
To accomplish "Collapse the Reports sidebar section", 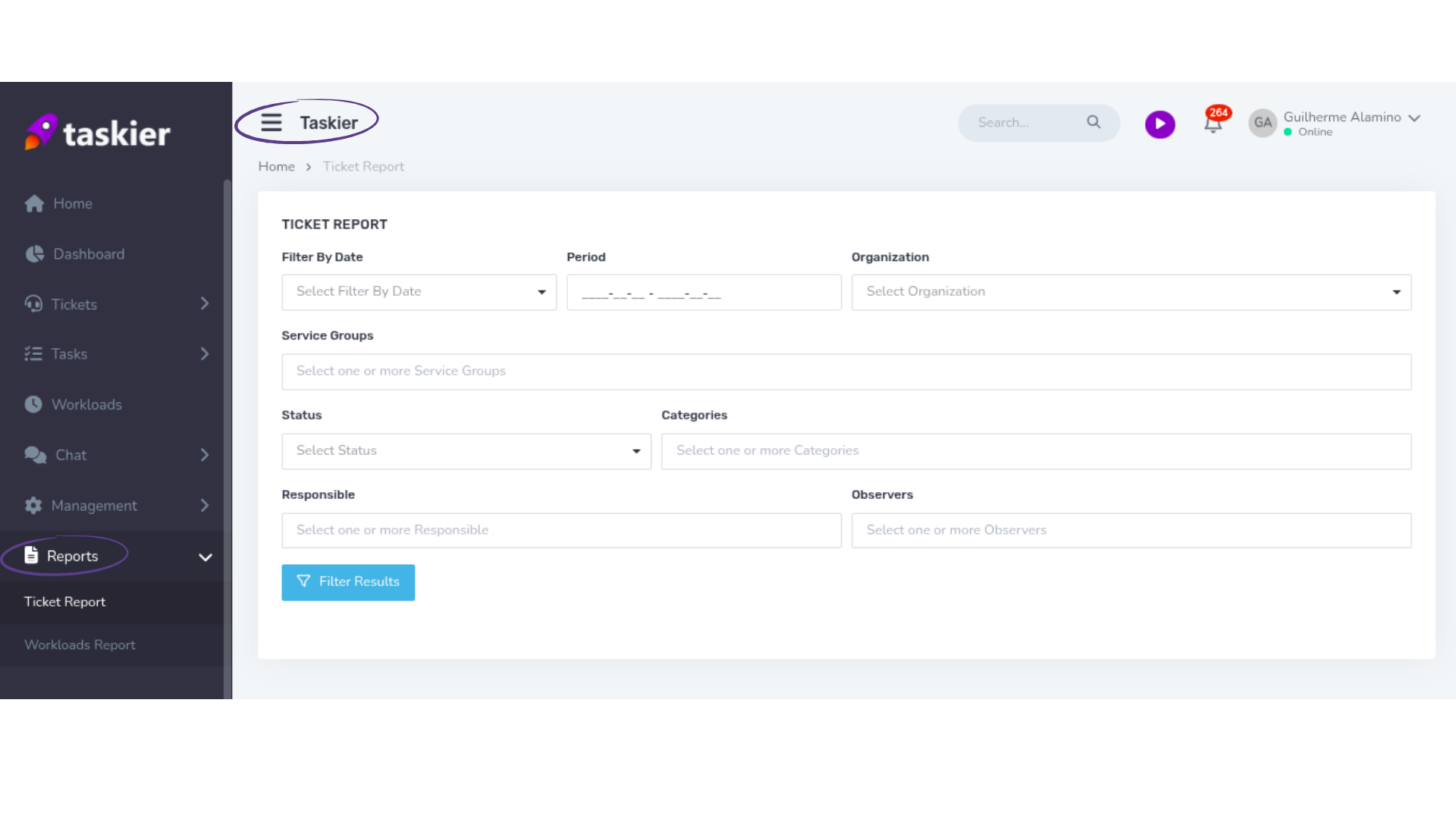I will click(205, 557).
